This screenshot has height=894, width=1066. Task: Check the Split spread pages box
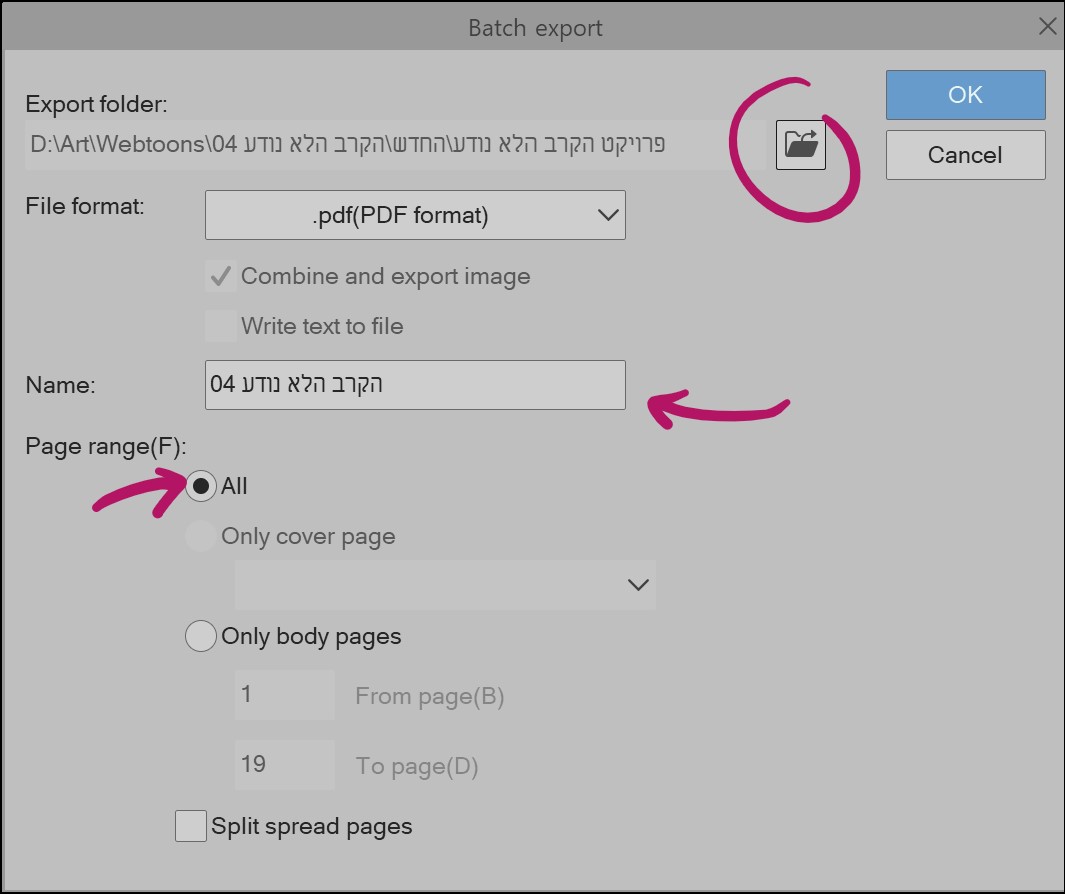190,826
